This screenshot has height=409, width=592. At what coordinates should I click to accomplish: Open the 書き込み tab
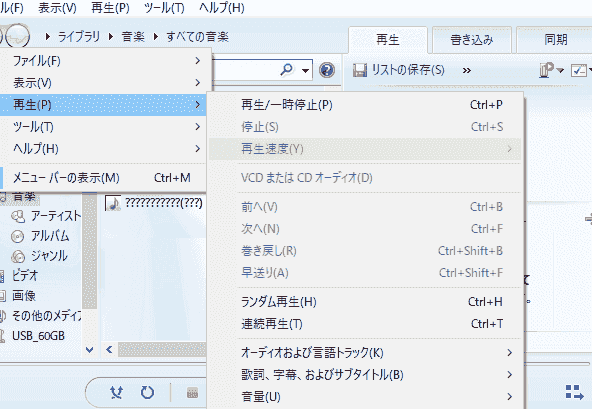(x=472, y=40)
